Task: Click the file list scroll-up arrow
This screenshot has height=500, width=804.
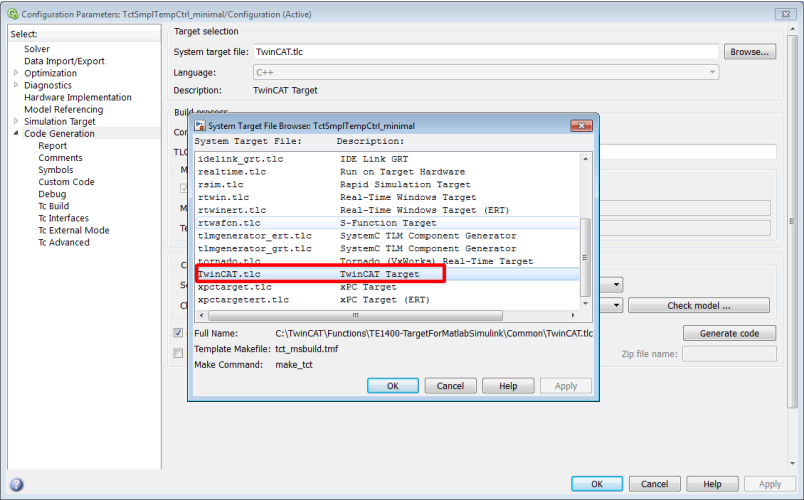Action: point(585,159)
